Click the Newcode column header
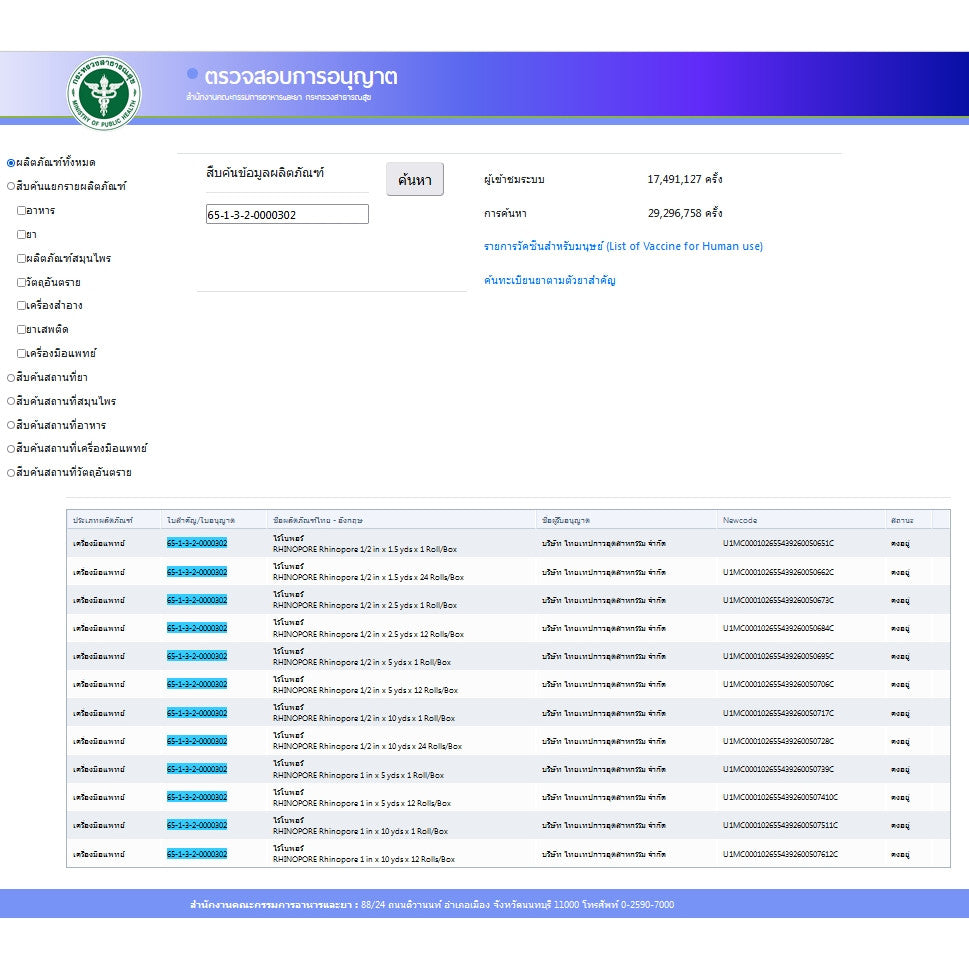 point(740,520)
